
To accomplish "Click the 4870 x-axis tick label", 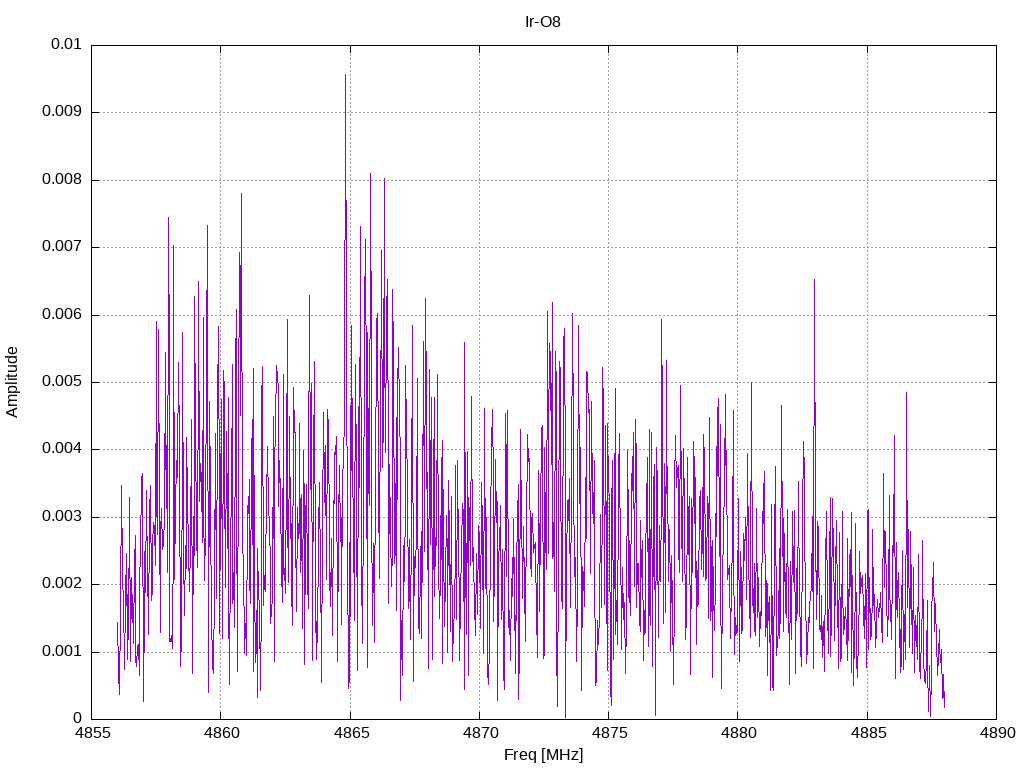I will click(480, 733).
